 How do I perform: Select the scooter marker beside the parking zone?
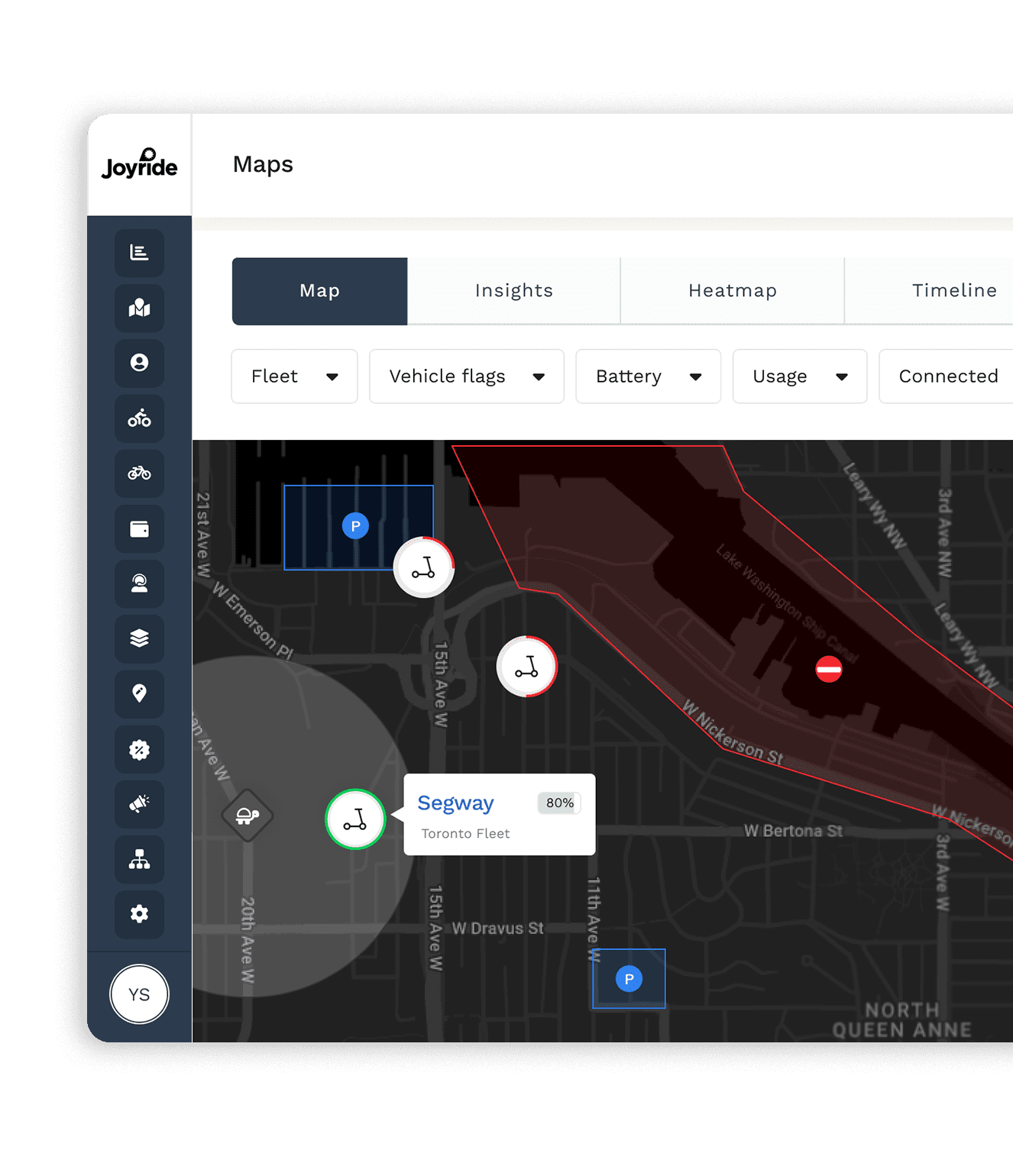(424, 567)
